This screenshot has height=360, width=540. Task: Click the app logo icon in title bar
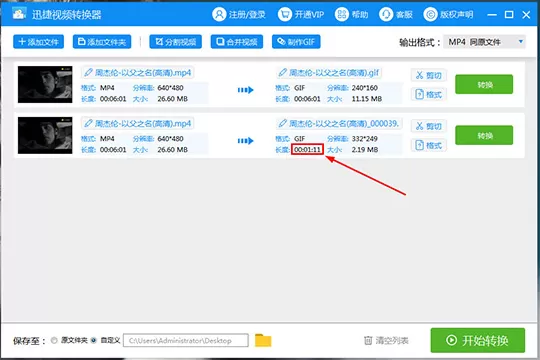pyautogui.click(x=19, y=14)
